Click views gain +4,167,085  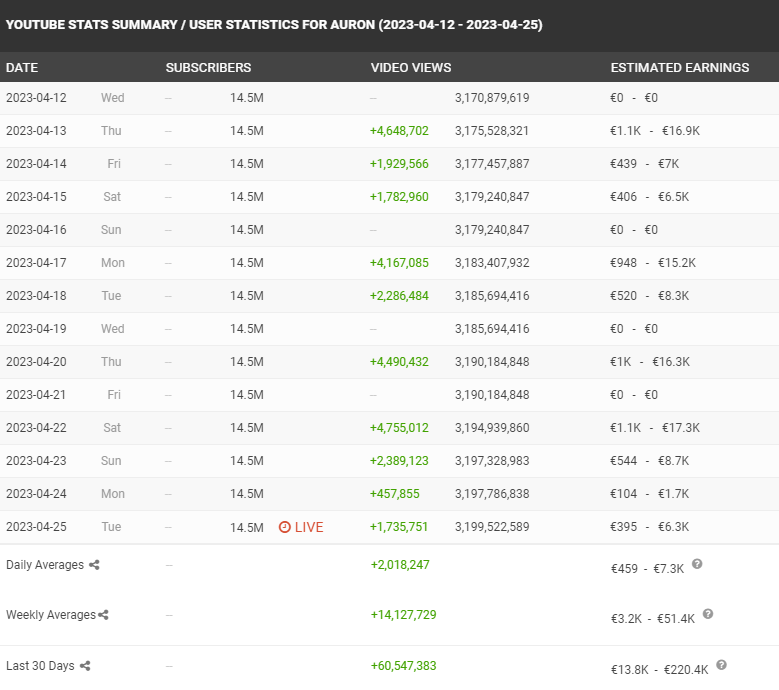[399, 263]
